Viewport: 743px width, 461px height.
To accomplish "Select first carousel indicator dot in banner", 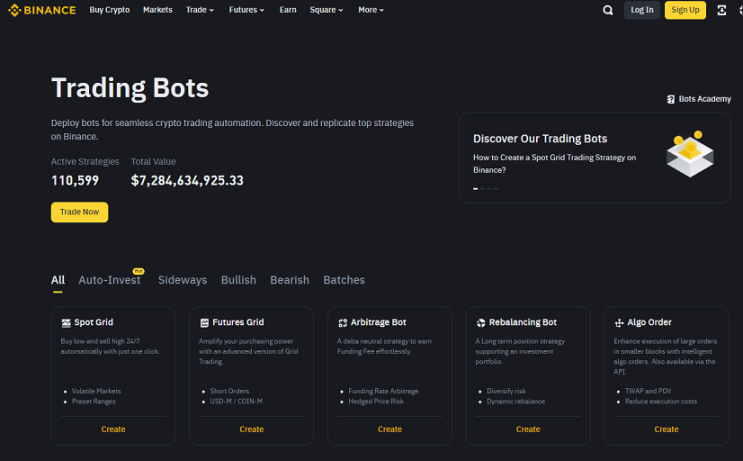I will tap(475, 189).
